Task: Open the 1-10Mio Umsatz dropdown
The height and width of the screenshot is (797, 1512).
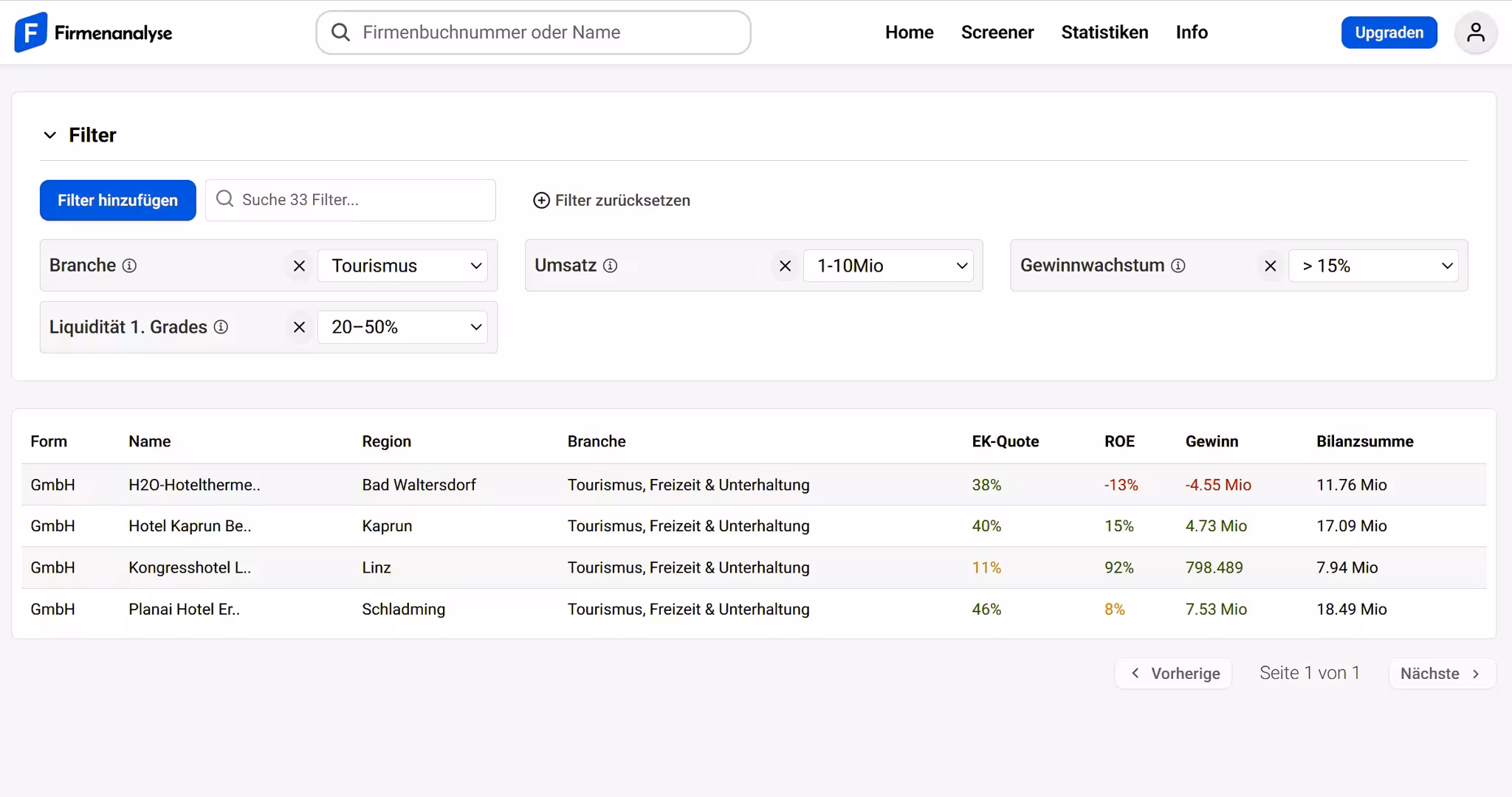Action: click(888, 266)
